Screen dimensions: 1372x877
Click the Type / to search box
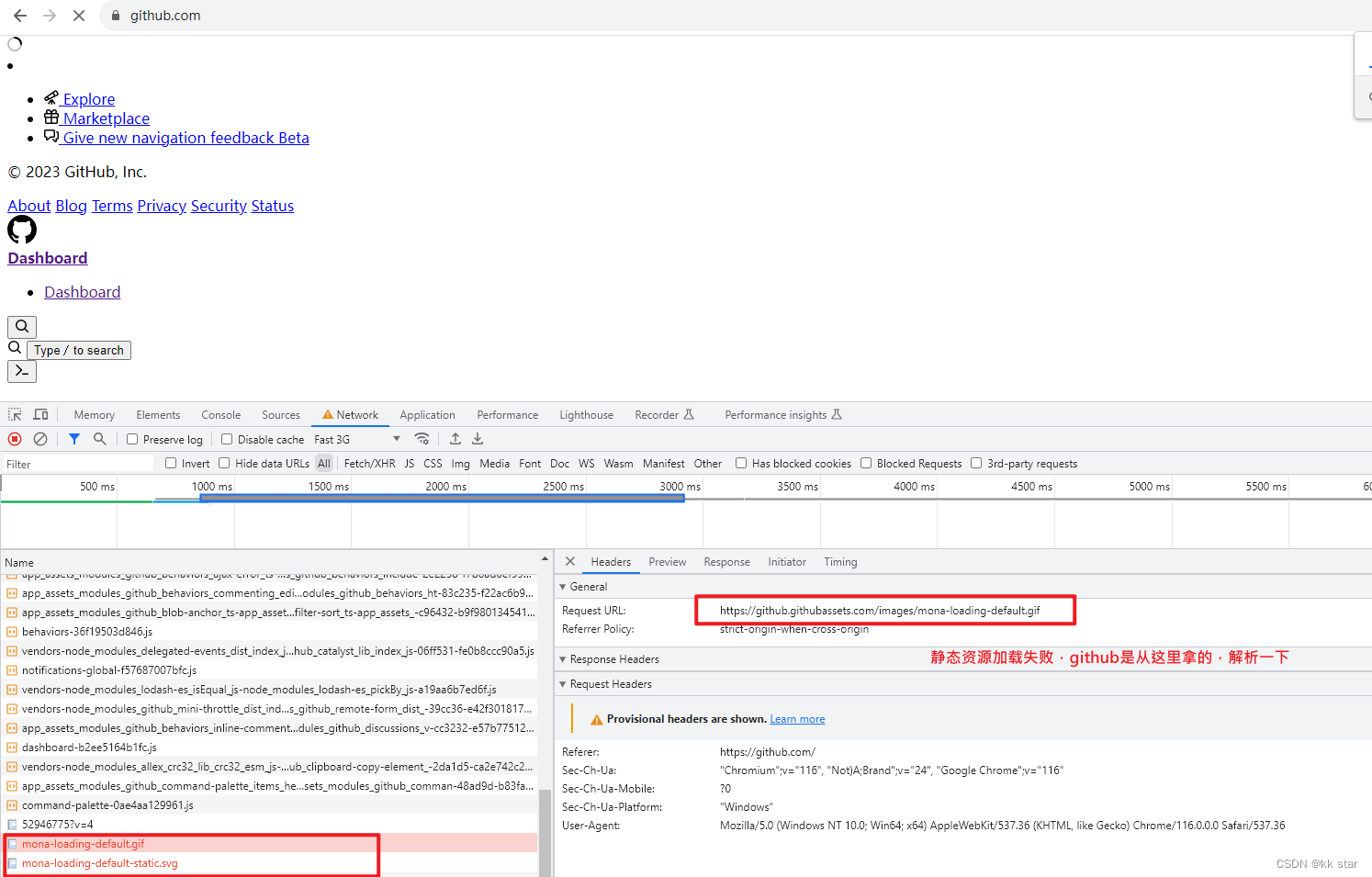click(x=79, y=350)
